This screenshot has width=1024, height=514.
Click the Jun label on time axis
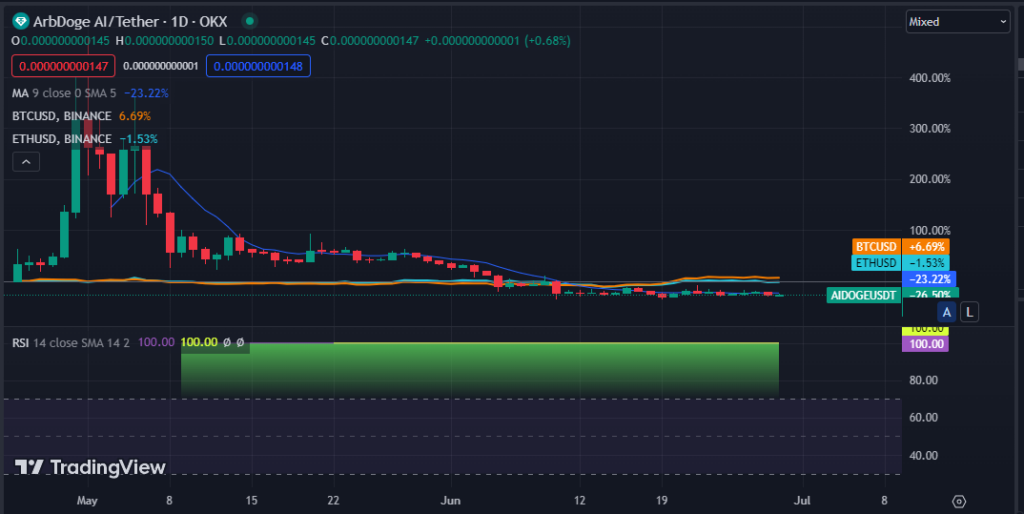click(451, 501)
